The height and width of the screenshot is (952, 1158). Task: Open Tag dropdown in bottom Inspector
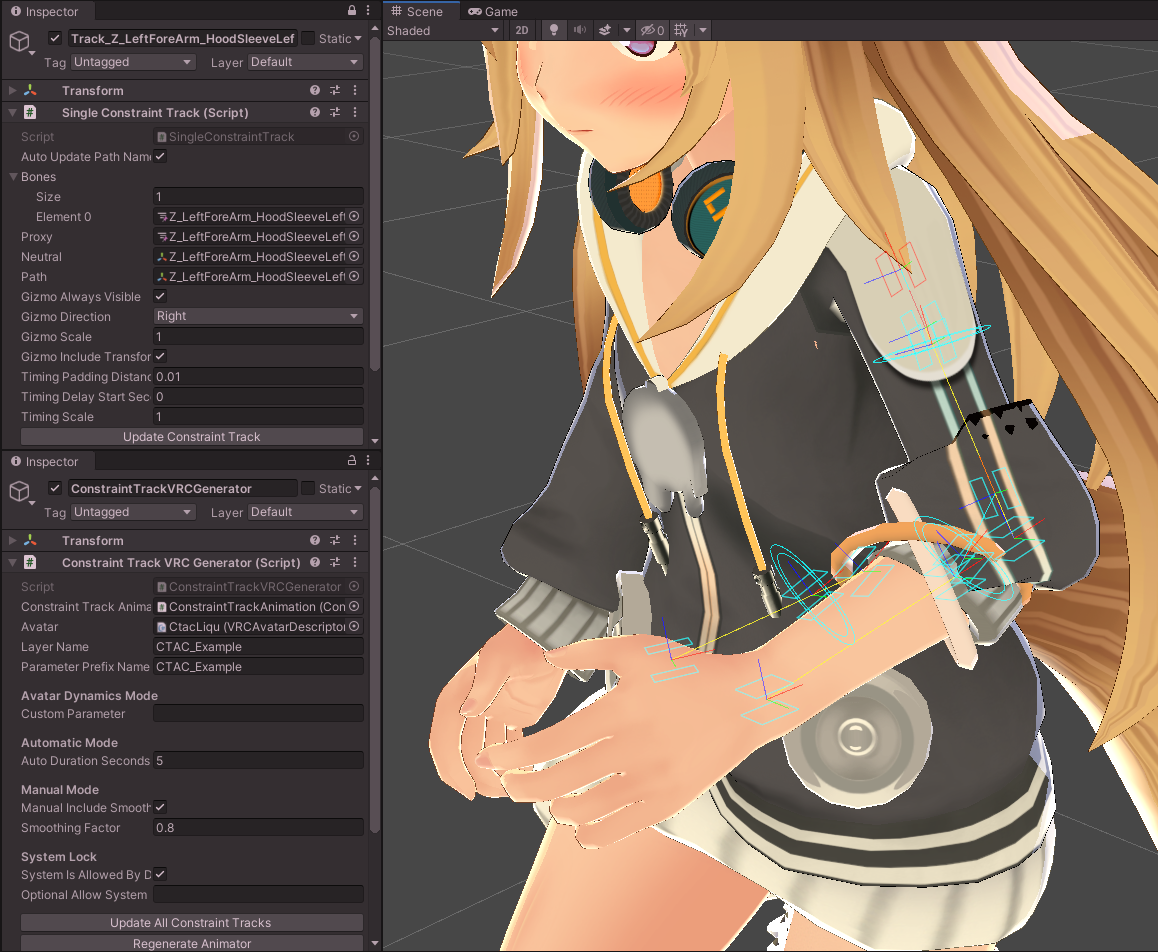pyautogui.click(x=134, y=512)
